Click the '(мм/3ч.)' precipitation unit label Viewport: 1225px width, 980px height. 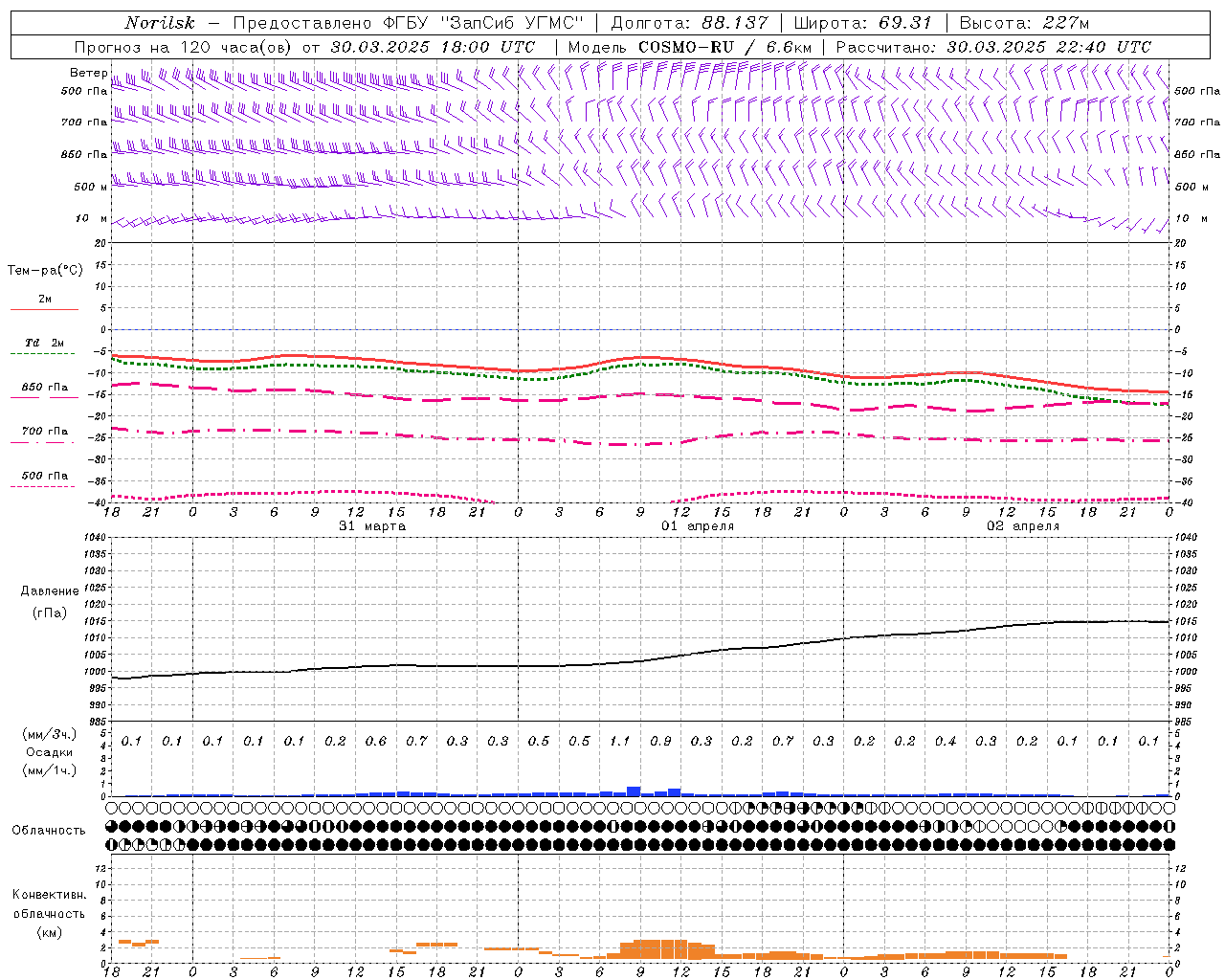point(50,734)
